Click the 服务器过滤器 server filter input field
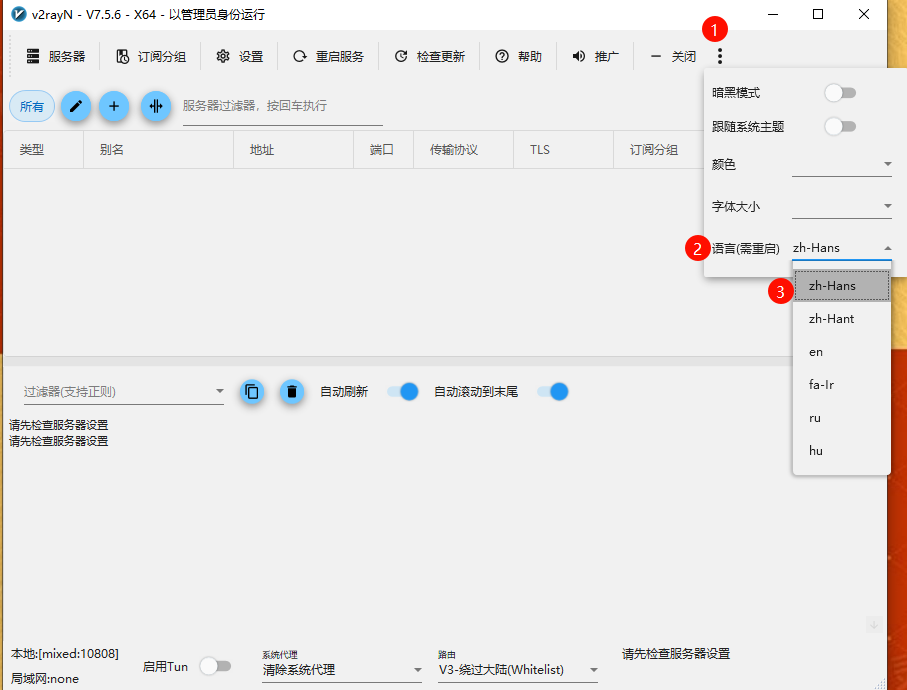This screenshot has height=690, width=907. (x=282, y=106)
